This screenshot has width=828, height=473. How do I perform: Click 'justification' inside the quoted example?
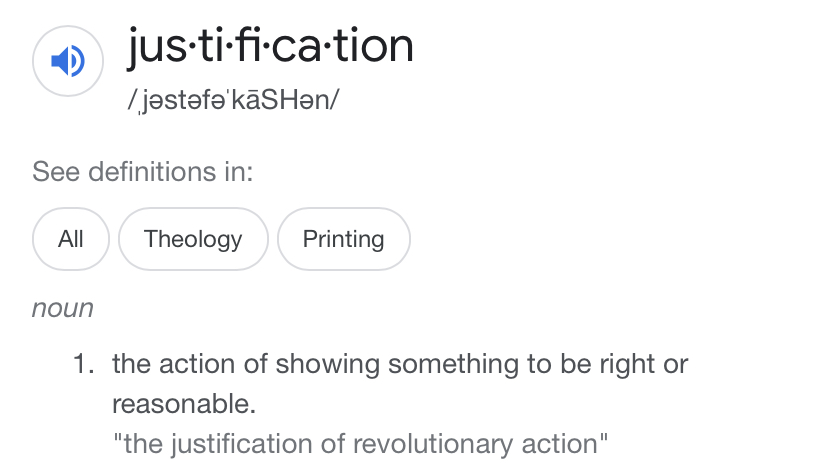[242, 444]
